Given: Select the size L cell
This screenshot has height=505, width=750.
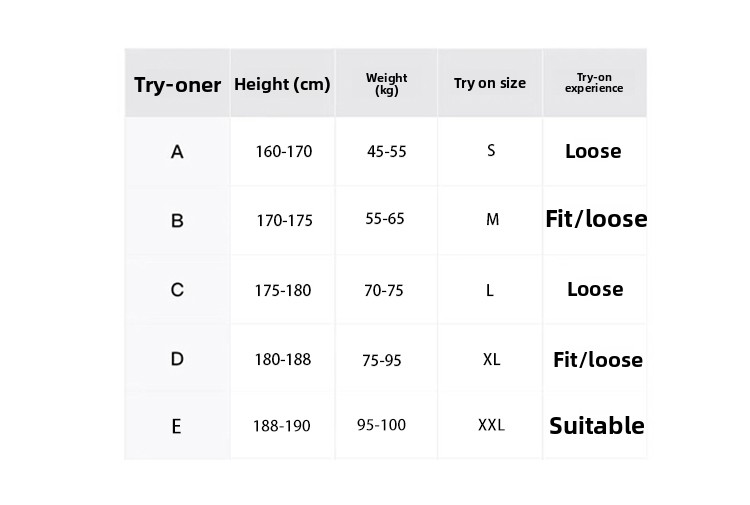Looking at the screenshot, I should coord(490,290).
